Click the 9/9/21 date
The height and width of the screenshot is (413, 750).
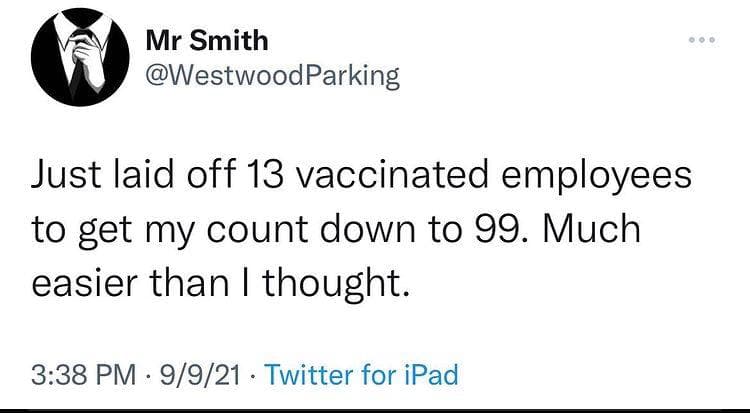click(200, 375)
